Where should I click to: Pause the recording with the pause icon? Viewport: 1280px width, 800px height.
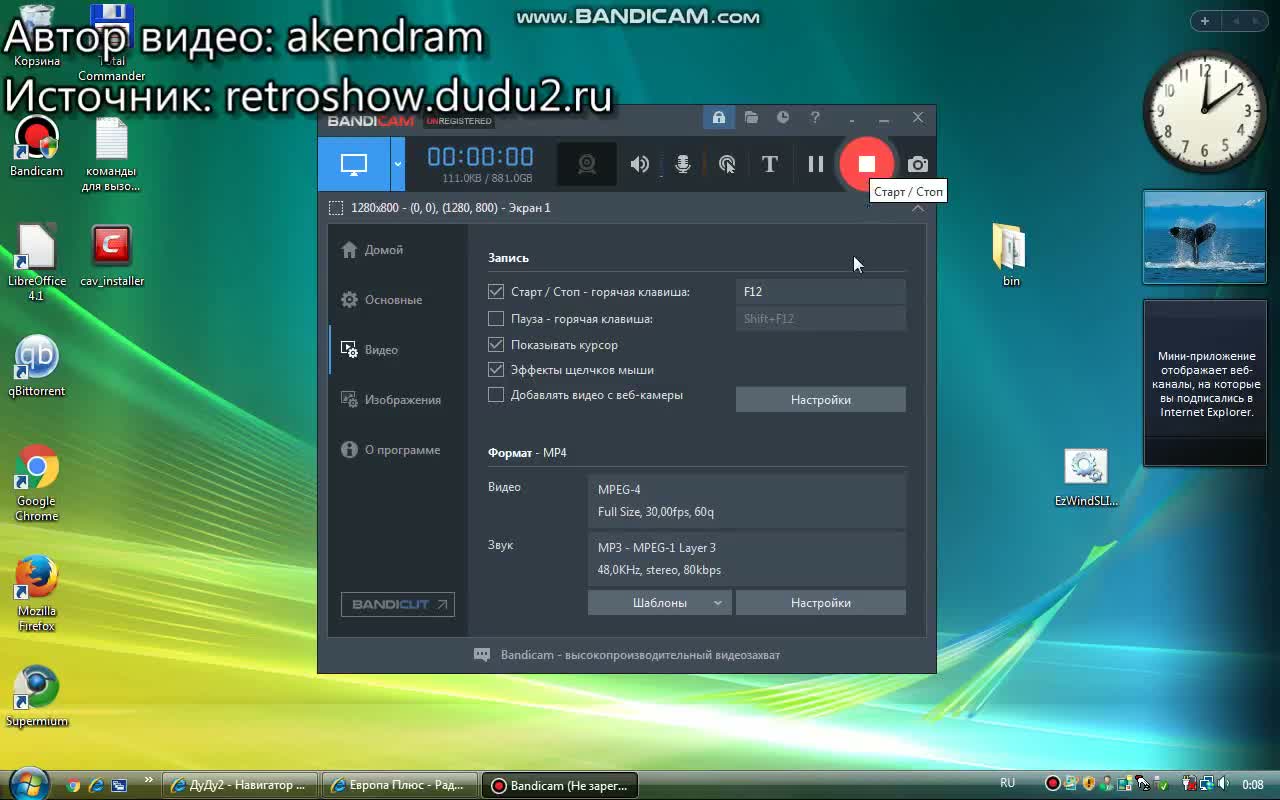pyautogui.click(x=816, y=164)
